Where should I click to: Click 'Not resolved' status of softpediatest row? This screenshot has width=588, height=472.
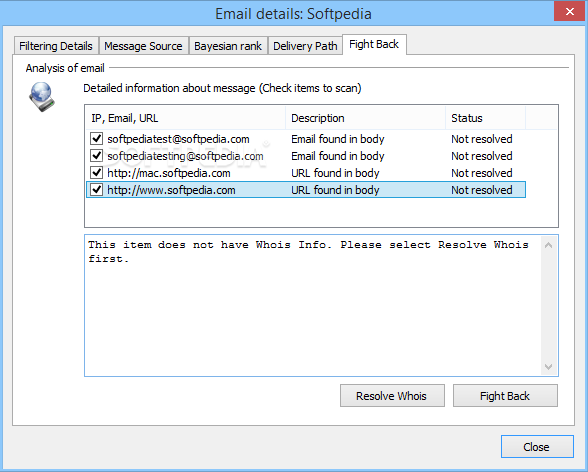click(482, 139)
